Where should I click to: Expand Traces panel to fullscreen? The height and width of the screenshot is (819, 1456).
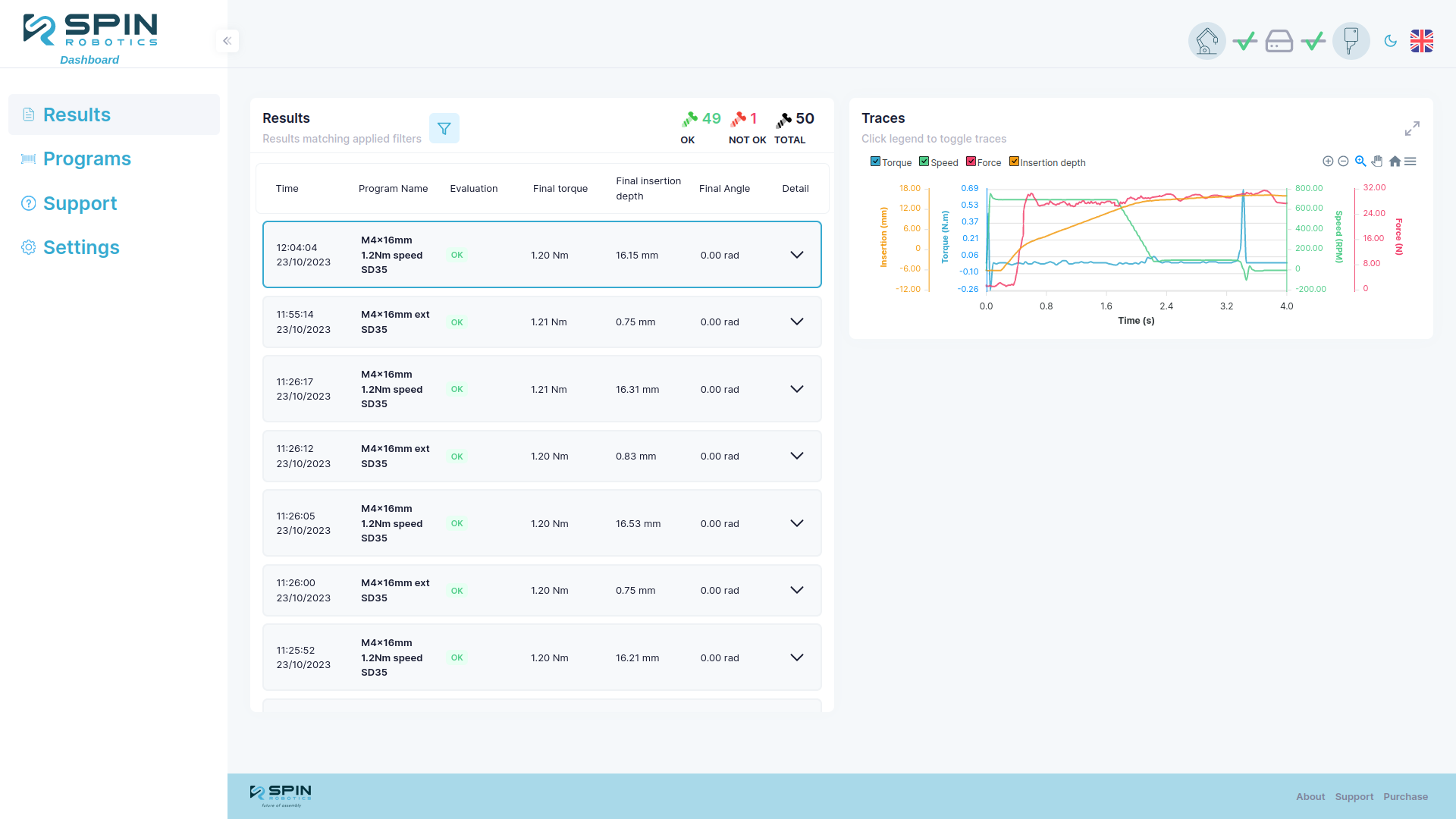(1412, 129)
